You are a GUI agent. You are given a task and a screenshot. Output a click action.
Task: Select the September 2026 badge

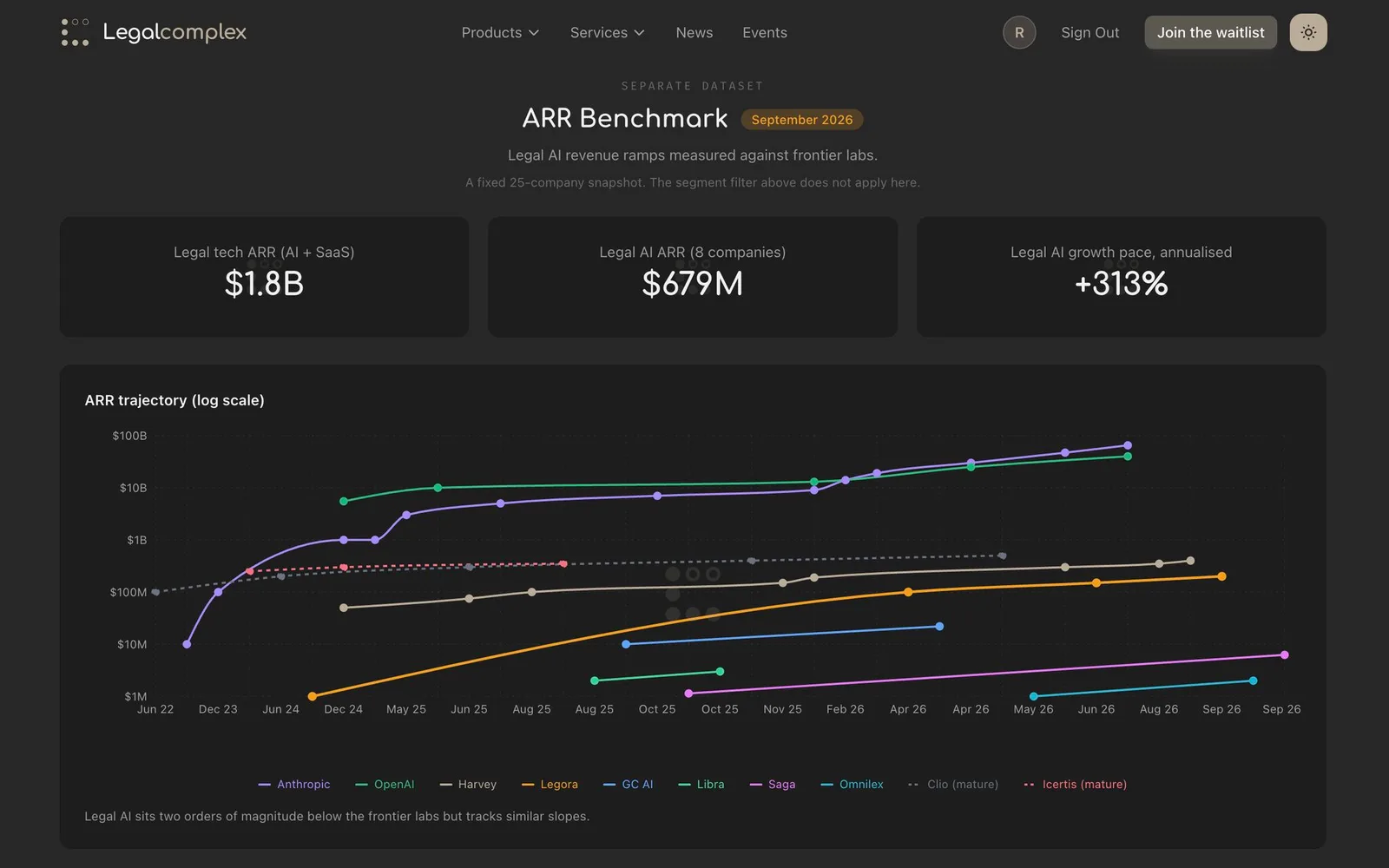[x=802, y=120]
